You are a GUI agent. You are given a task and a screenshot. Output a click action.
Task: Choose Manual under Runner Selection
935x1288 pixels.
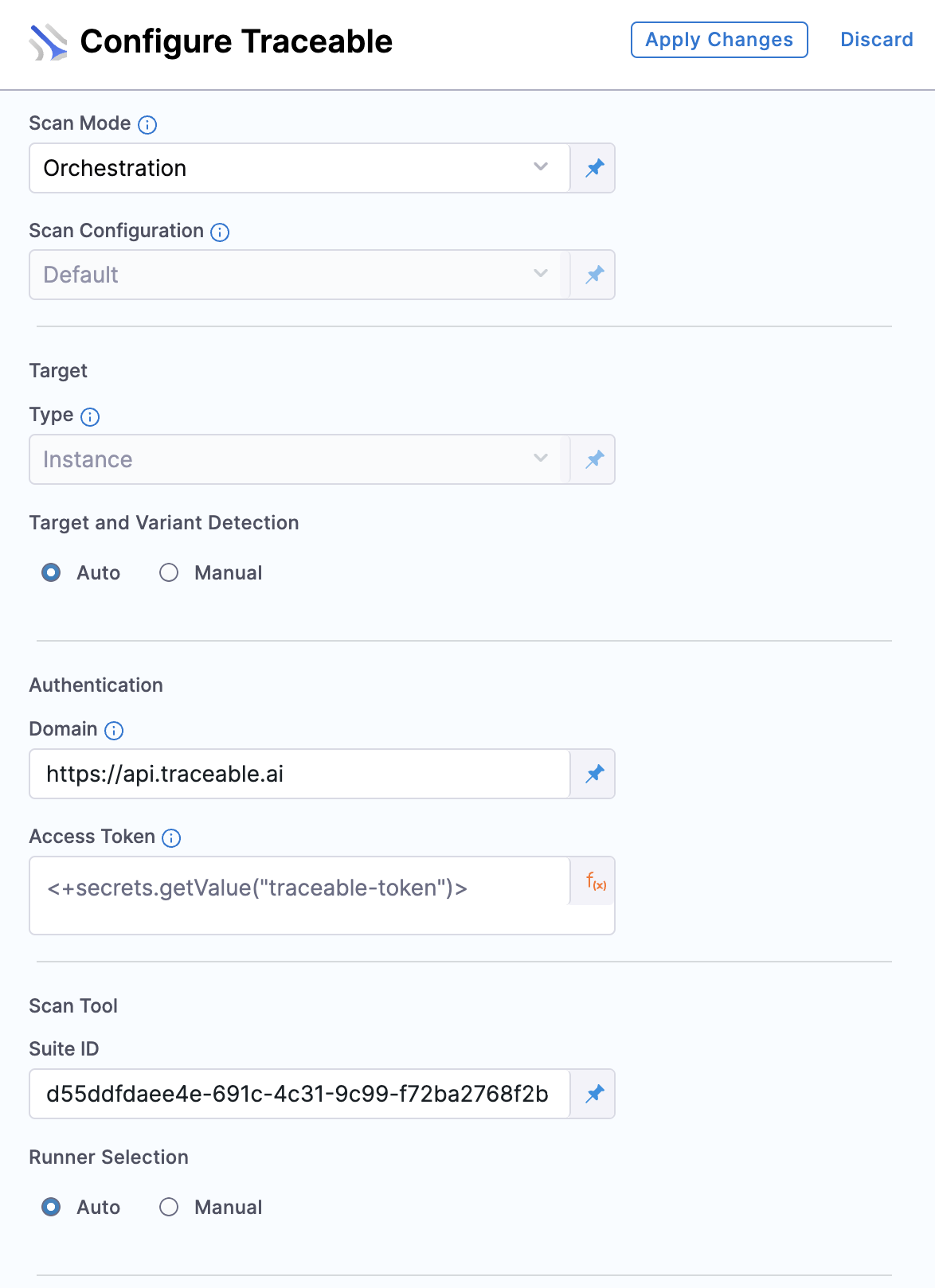211,1208
